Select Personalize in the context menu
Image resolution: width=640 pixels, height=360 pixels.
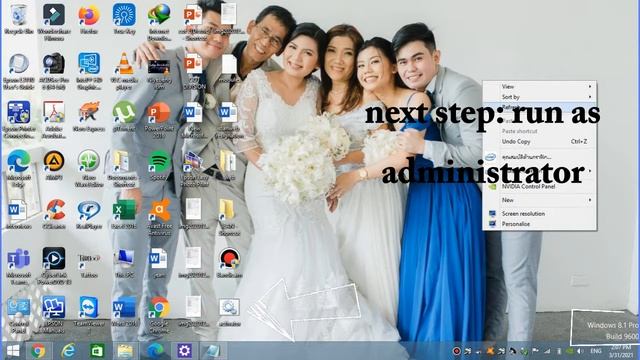(540, 224)
